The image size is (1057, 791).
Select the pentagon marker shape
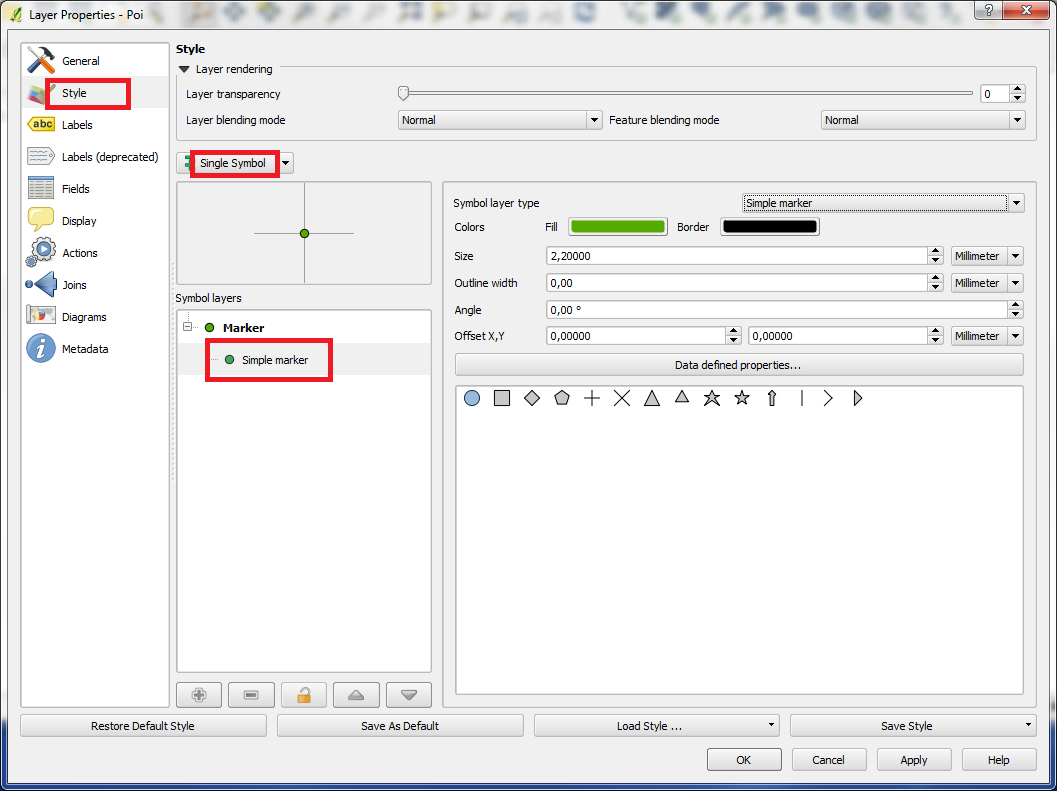pyautogui.click(x=562, y=398)
